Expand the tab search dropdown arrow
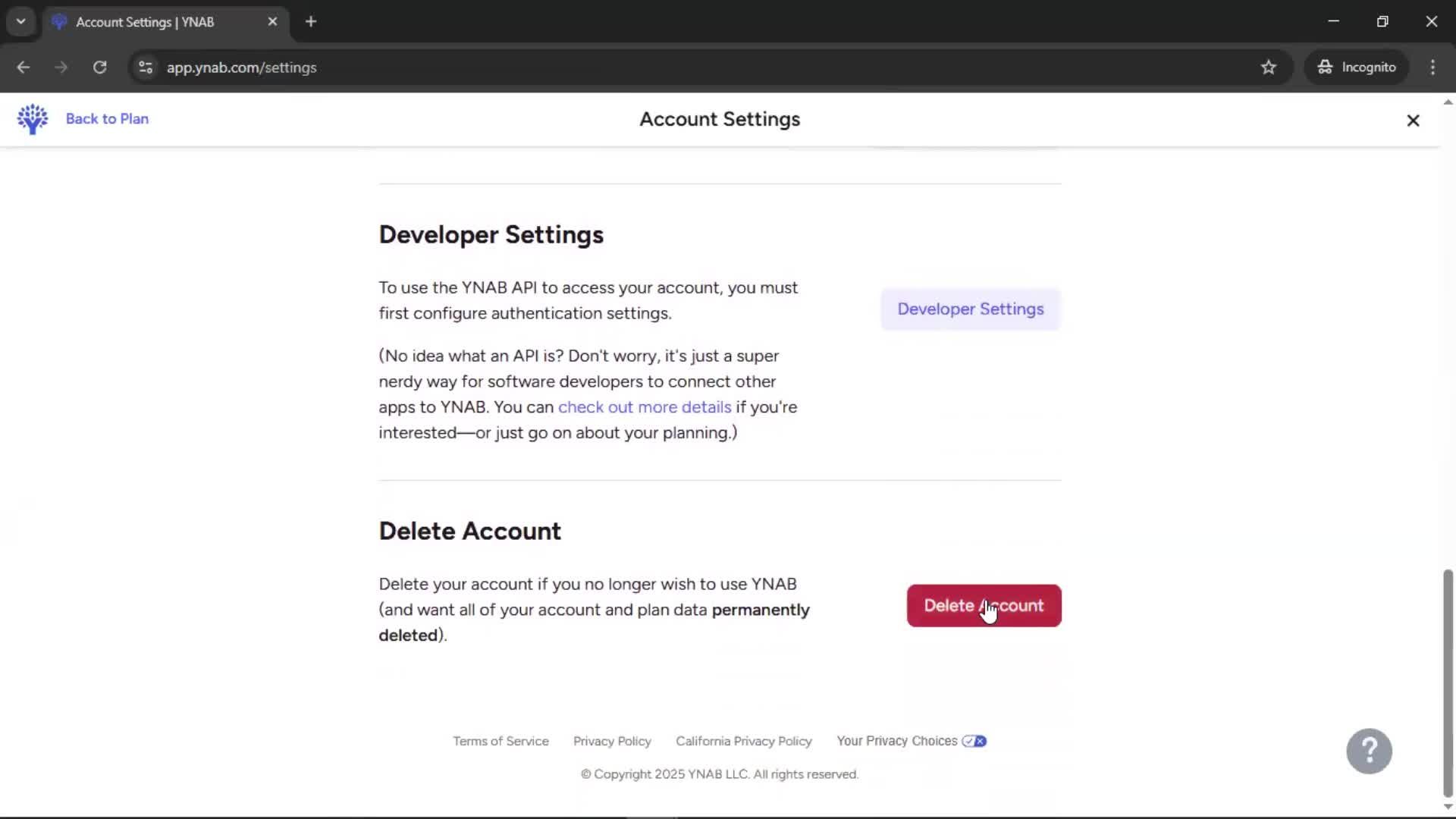This screenshot has height=819, width=1456. click(x=21, y=22)
